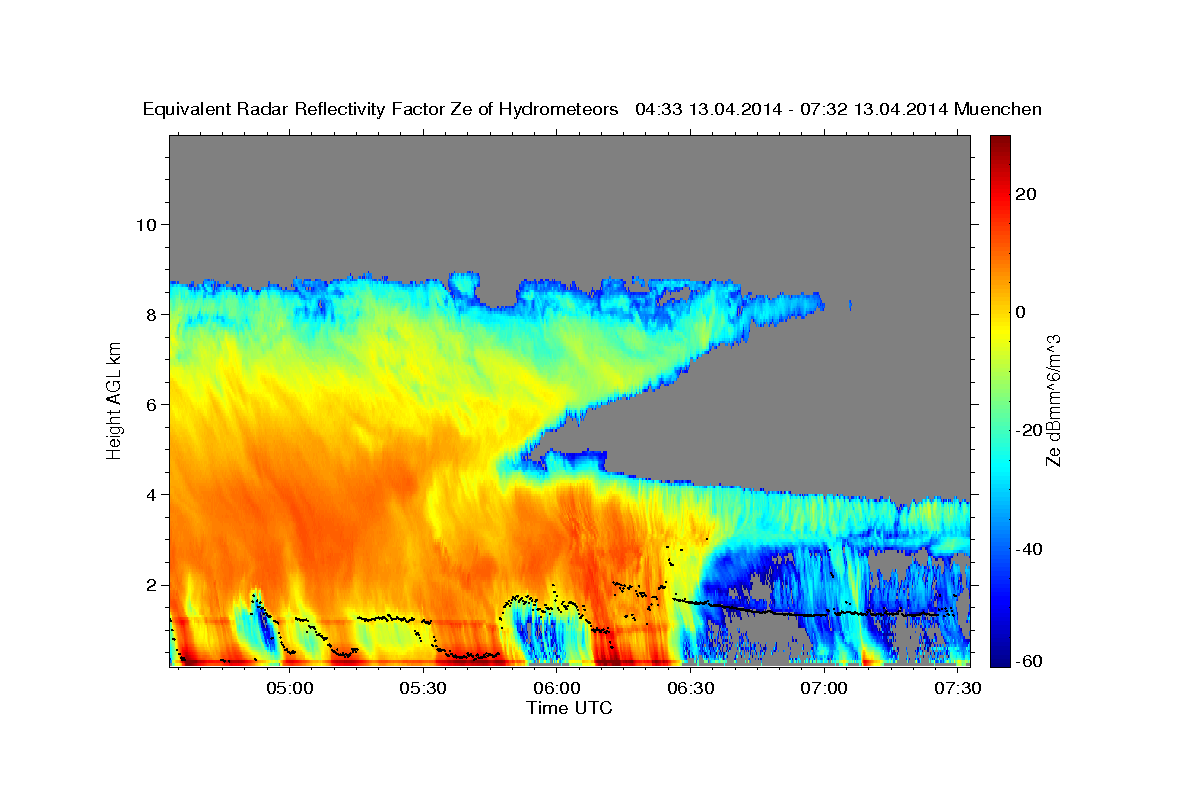The width and height of the screenshot is (1200, 800).
Task: Click the 'Time UTC' axis label
Action: coord(569,708)
